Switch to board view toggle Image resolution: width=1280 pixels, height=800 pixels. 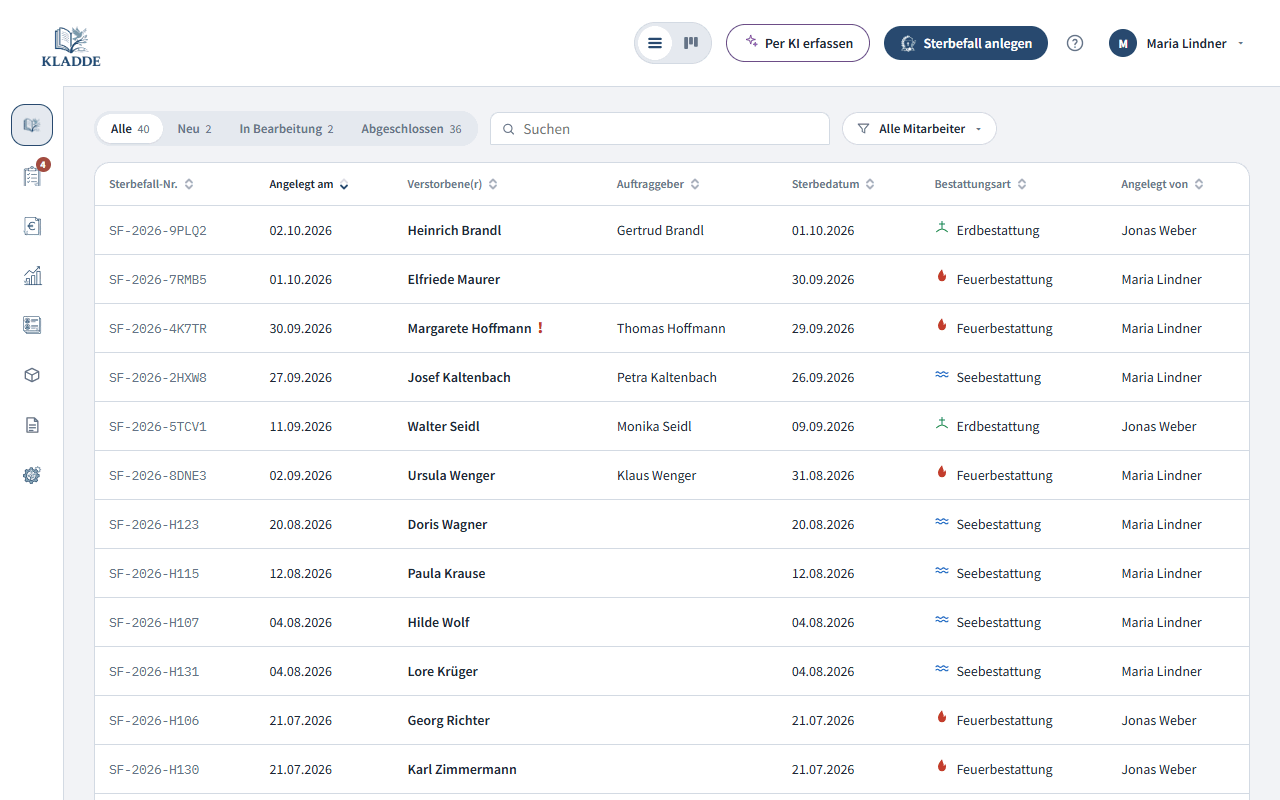[x=691, y=43]
